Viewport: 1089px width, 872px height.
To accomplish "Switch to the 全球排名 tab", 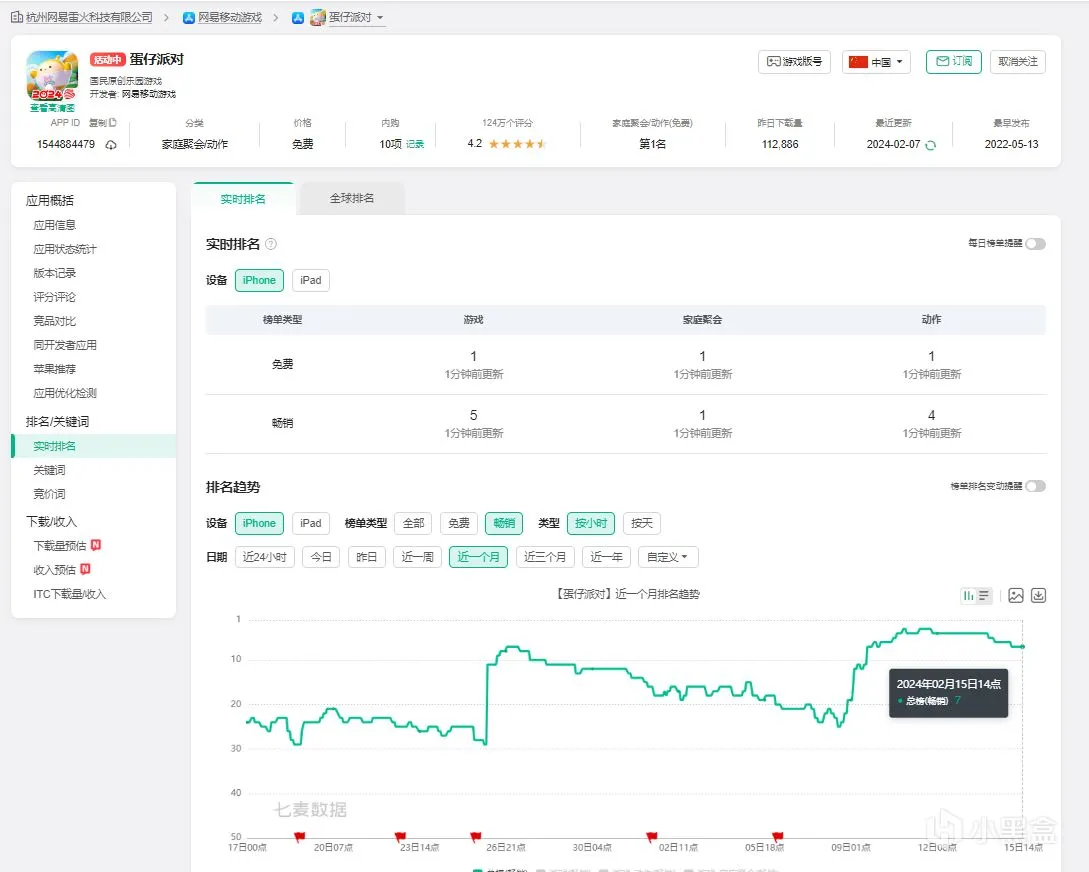I will click(x=351, y=199).
